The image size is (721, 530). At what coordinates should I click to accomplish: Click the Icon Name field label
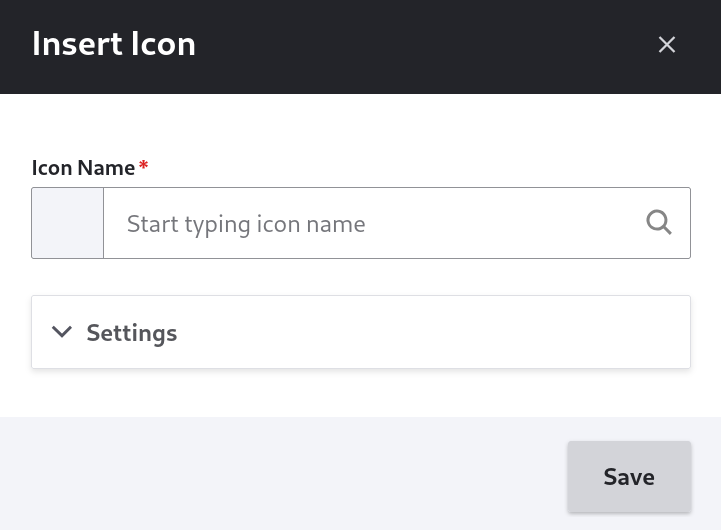[x=83, y=168]
